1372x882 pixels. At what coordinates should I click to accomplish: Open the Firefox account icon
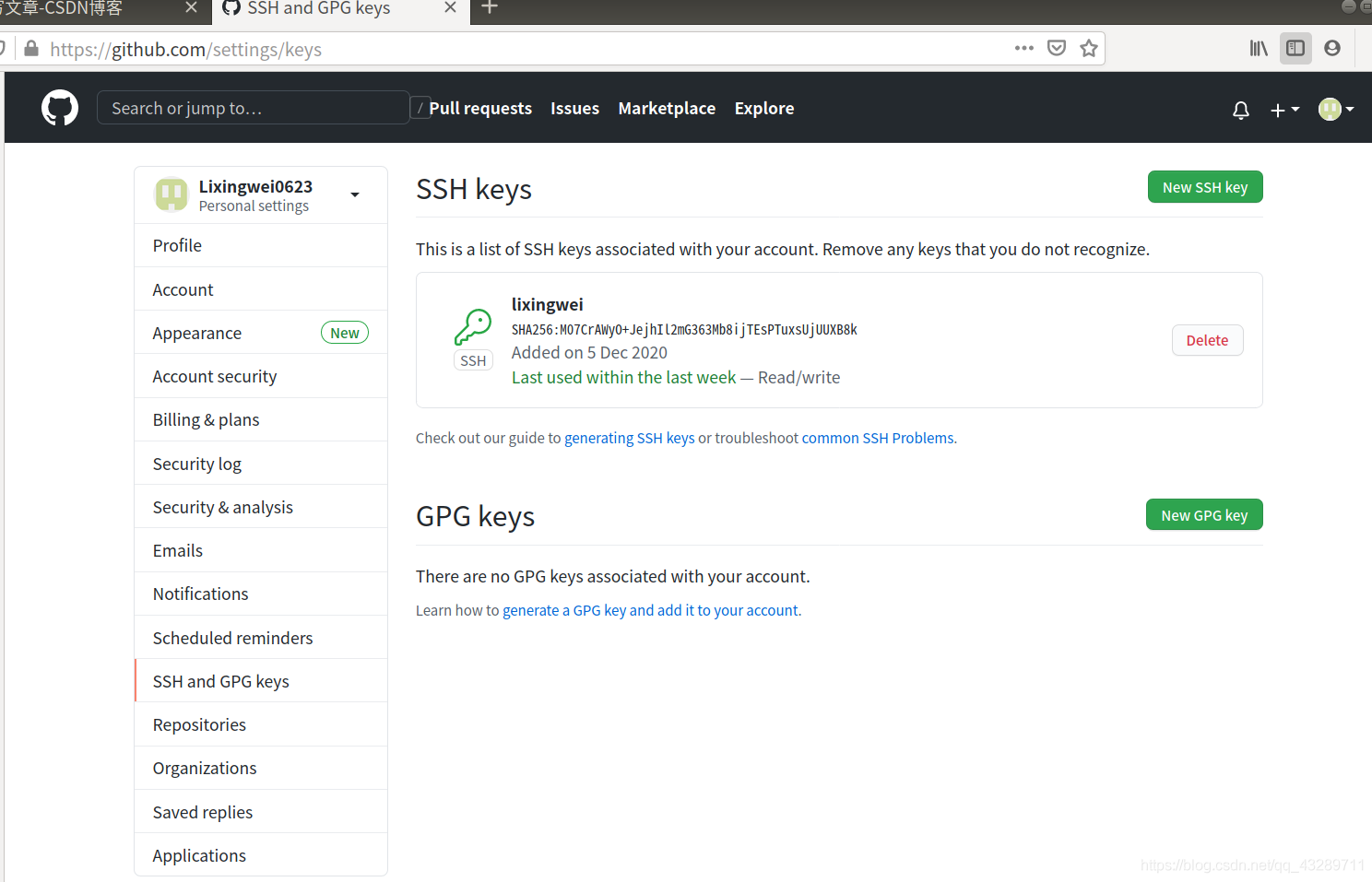(1332, 48)
